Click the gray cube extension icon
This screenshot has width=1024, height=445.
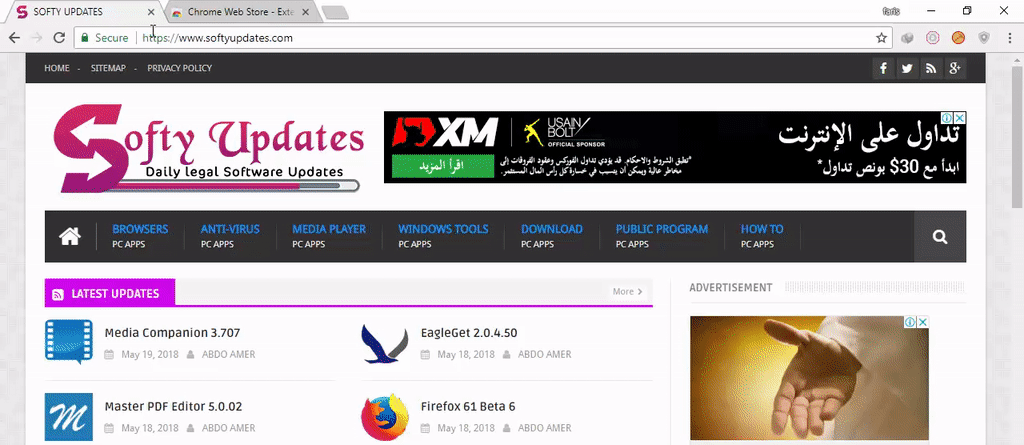click(x=907, y=38)
